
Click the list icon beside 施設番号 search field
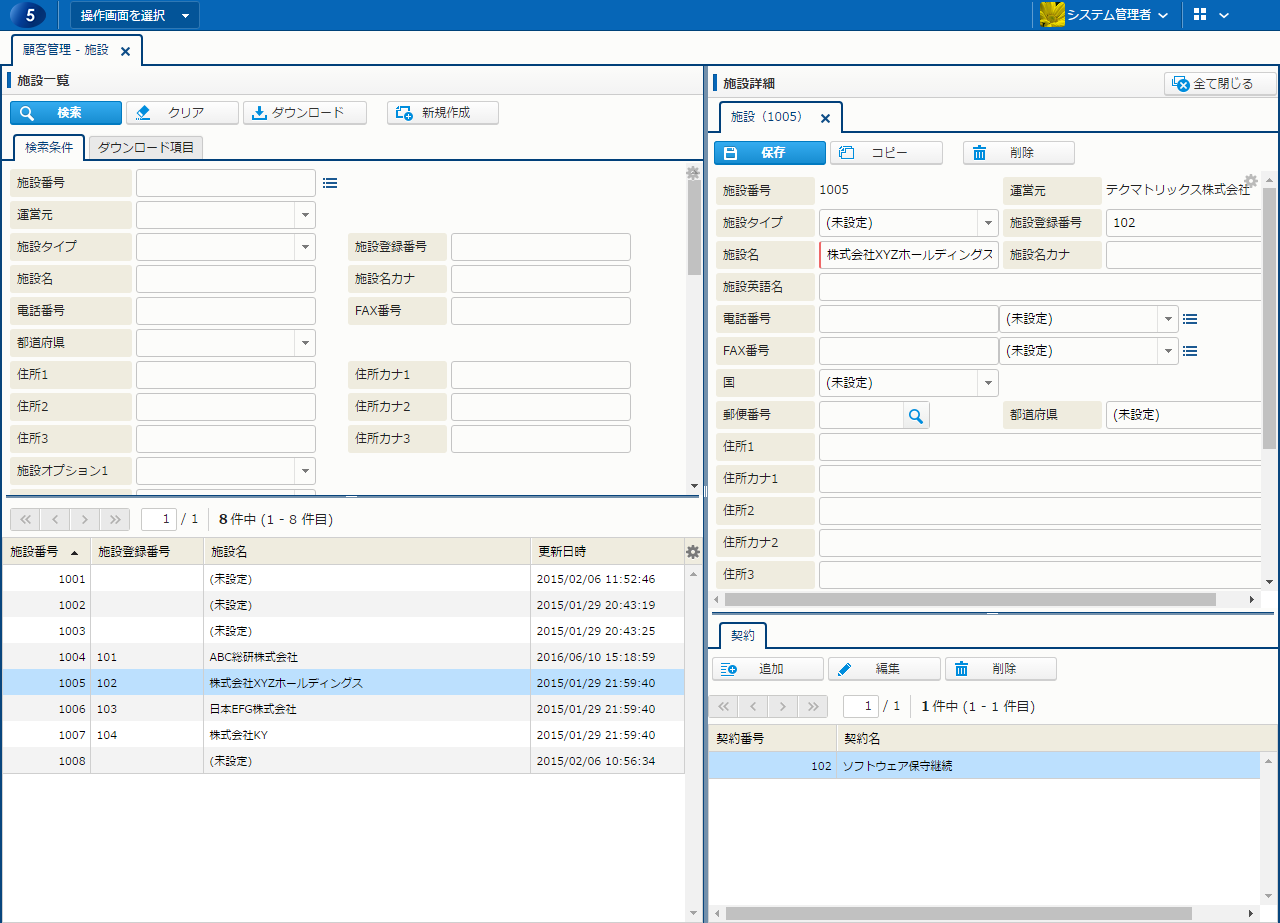(330, 183)
